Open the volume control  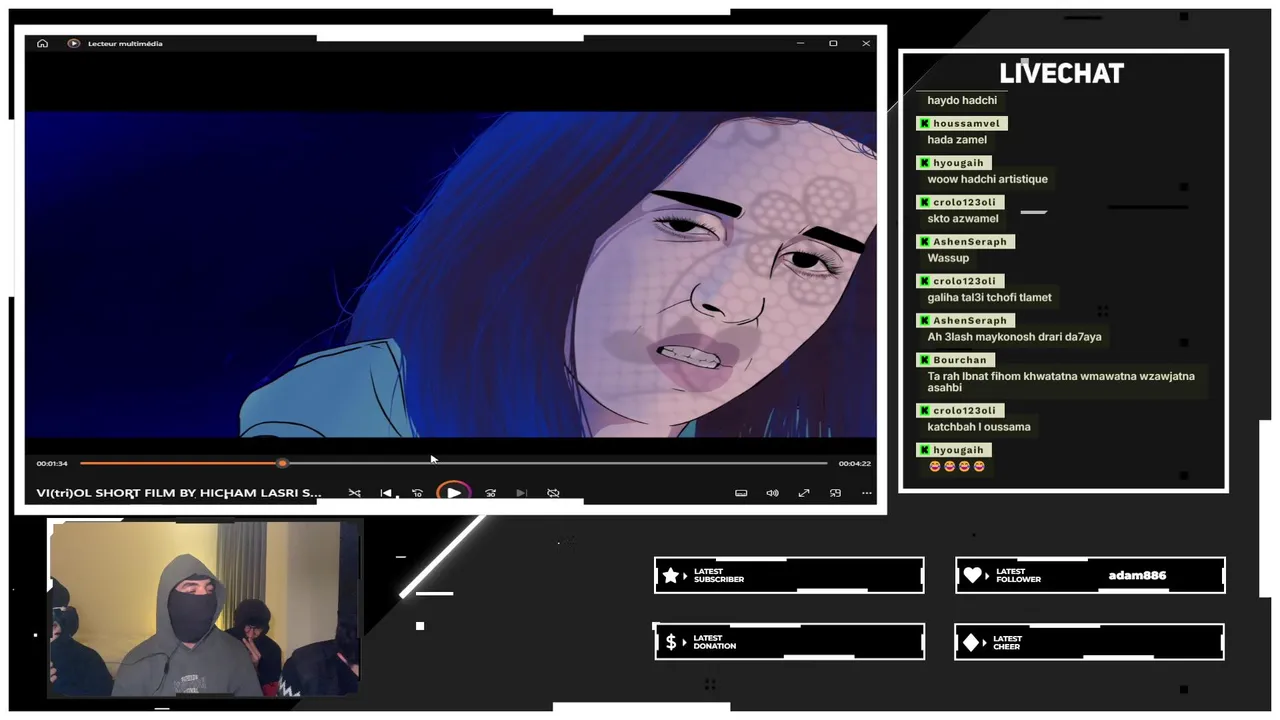772,493
